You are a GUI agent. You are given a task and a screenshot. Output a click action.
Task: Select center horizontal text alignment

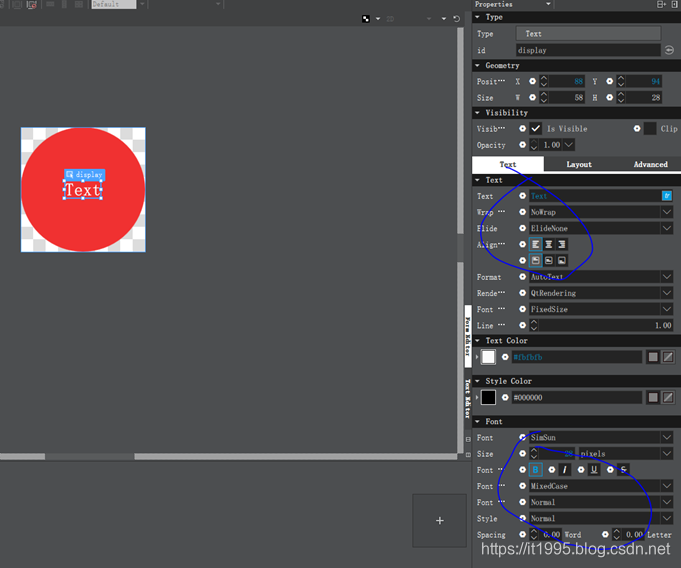[x=549, y=244]
